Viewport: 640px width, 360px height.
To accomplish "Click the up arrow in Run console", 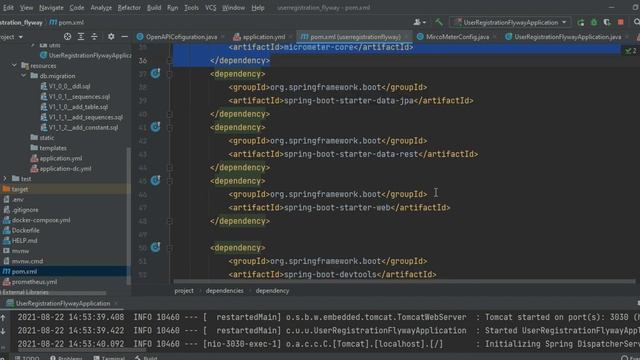I will click(x=3, y=317).
